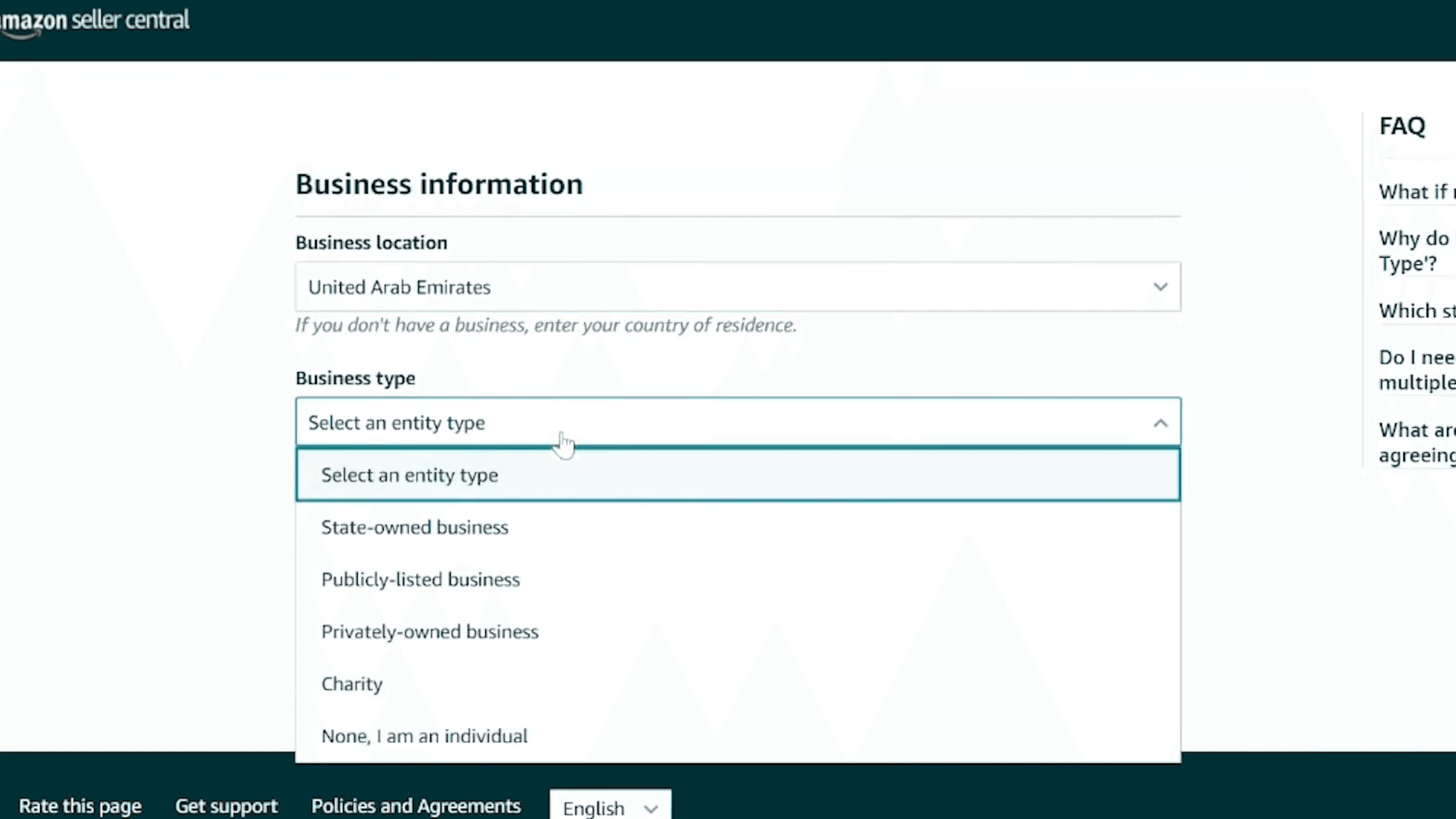Click Rate this page link

[80, 805]
